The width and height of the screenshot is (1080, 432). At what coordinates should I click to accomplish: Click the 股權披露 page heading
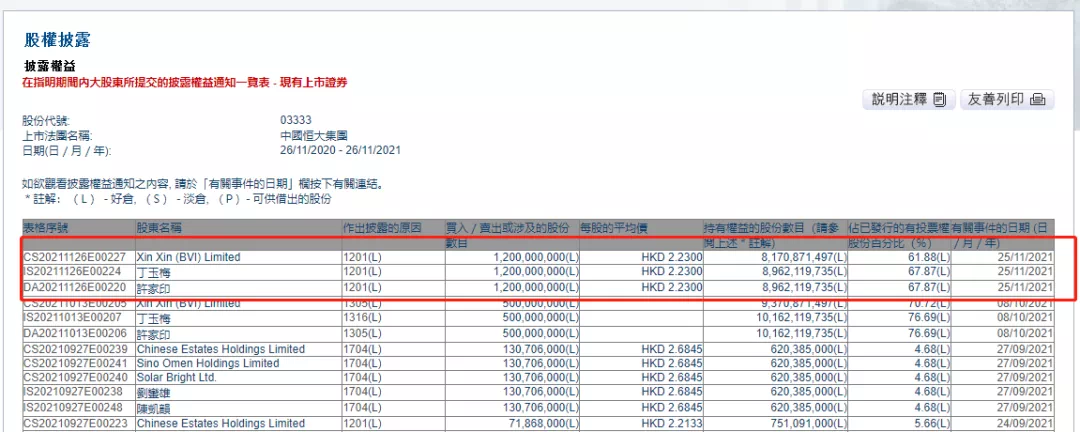tap(57, 40)
